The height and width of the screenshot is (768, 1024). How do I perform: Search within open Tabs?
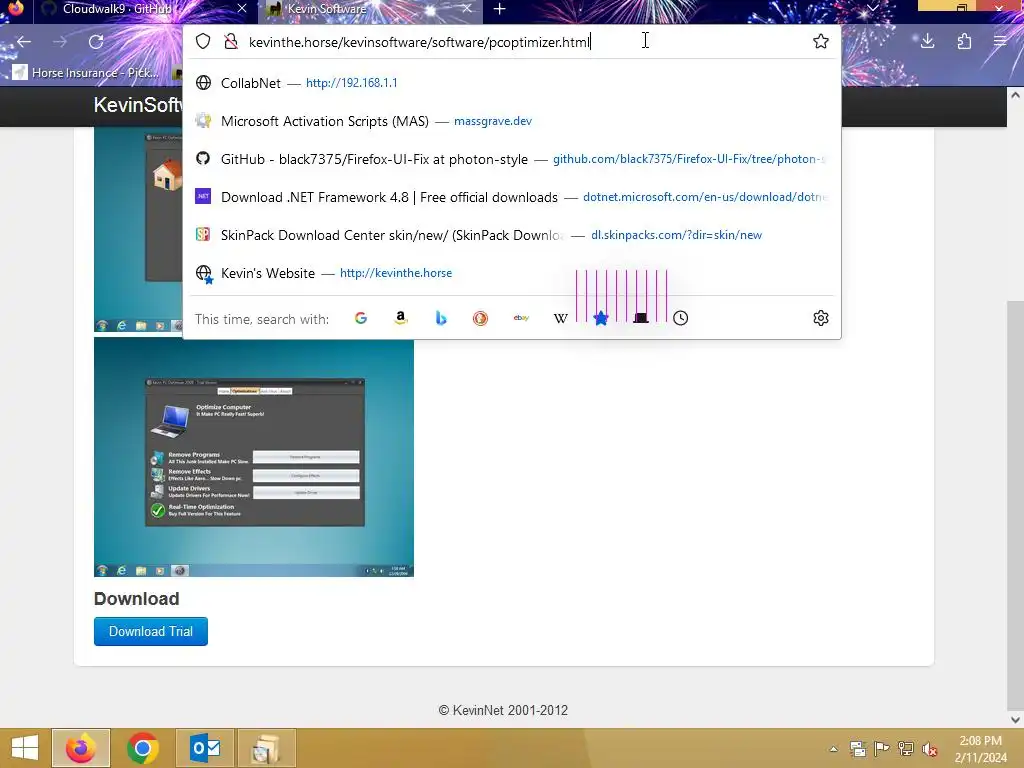[641, 318]
